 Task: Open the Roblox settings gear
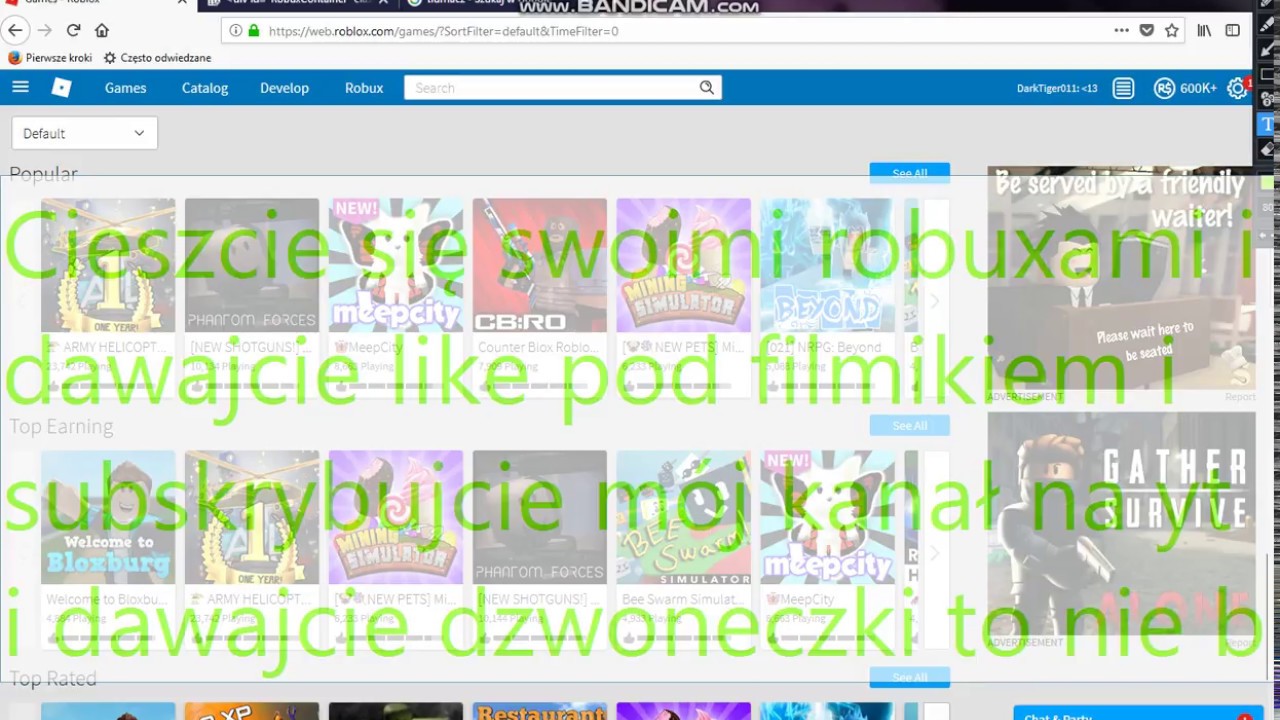coord(1237,88)
